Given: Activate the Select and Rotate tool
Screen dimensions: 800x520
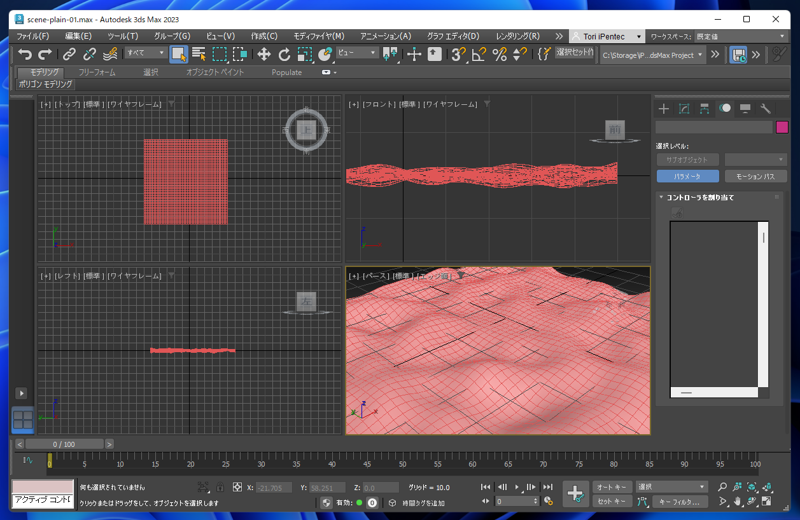Looking at the screenshot, I should point(284,54).
